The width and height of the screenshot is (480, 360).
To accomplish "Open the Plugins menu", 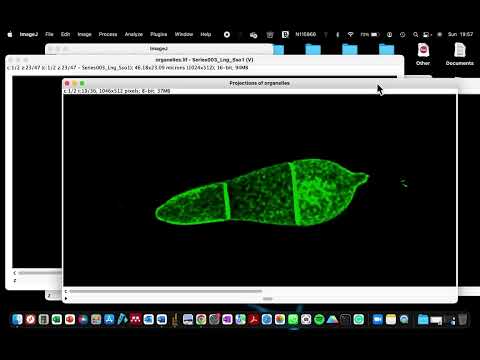I will coord(159,34).
